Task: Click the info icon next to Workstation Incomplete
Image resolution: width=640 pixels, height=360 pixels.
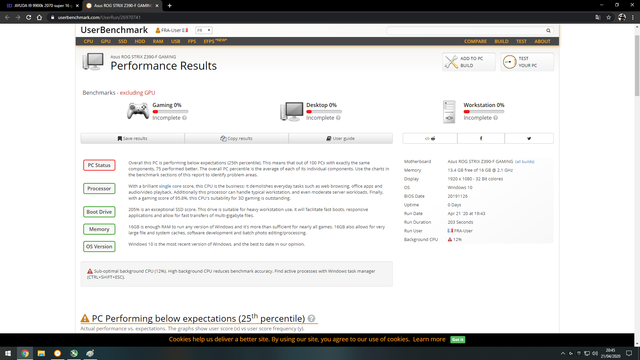Action: coord(496,118)
